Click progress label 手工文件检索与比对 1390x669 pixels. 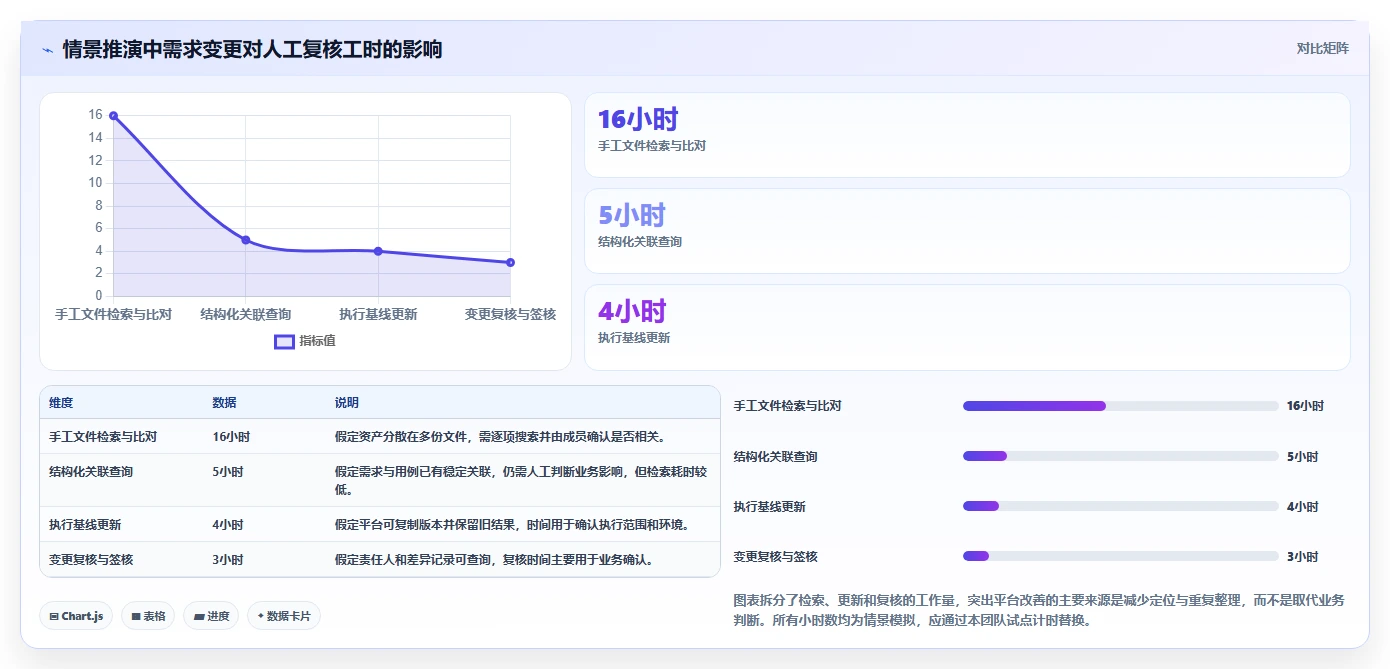788,406
